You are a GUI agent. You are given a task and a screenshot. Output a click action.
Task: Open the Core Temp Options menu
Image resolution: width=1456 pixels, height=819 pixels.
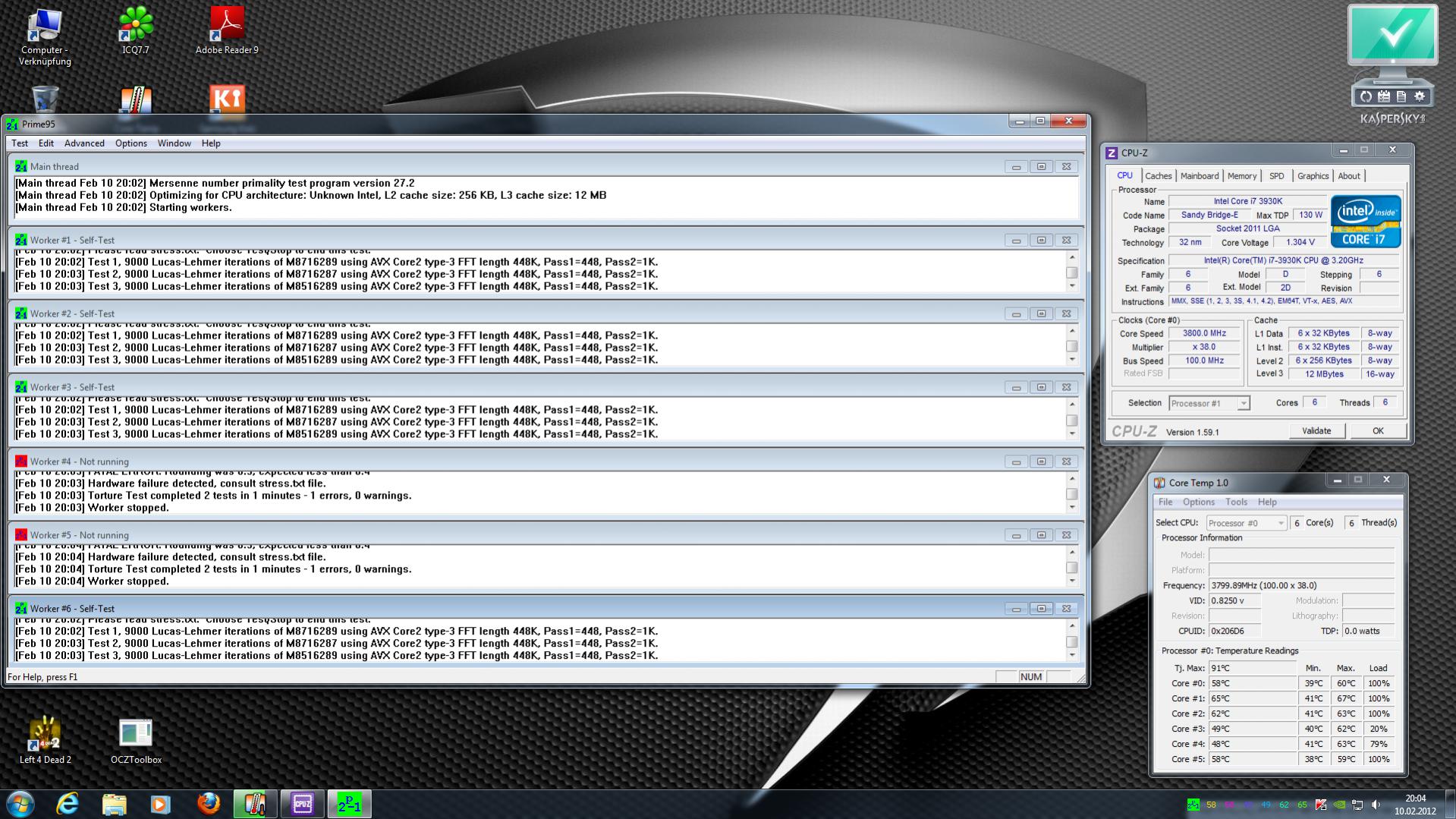1199,502
